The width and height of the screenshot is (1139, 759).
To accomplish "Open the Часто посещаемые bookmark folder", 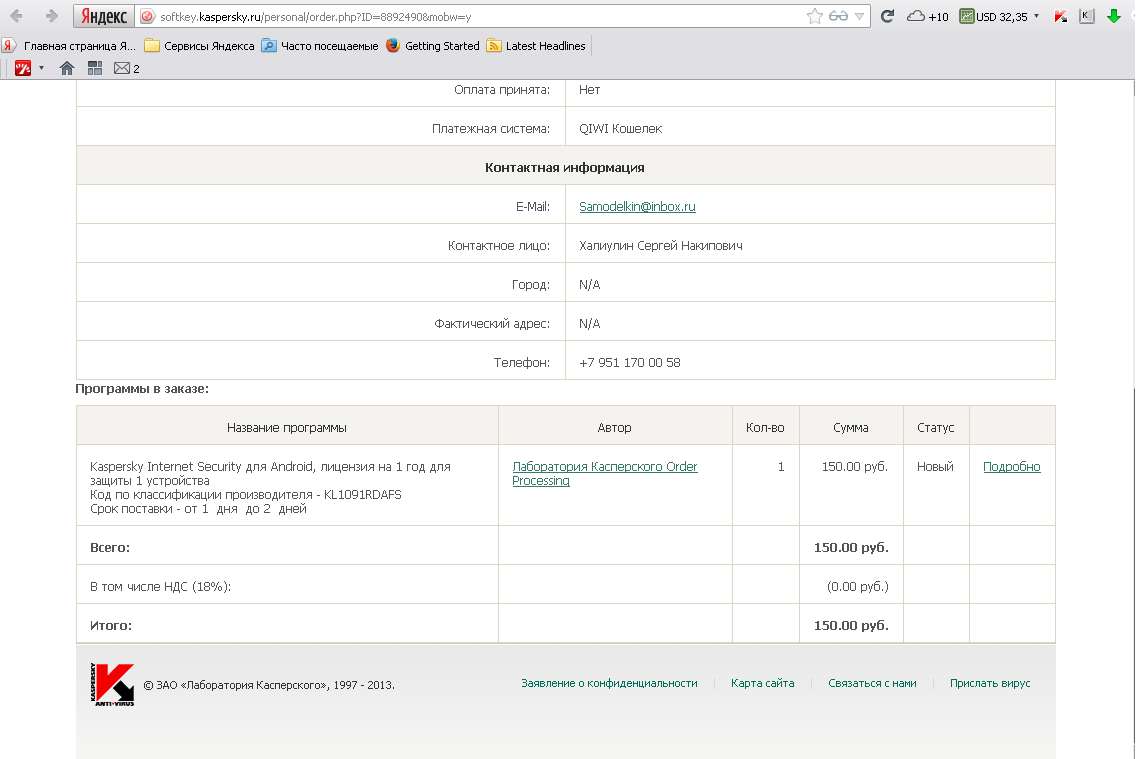I will tap(320, 46).
